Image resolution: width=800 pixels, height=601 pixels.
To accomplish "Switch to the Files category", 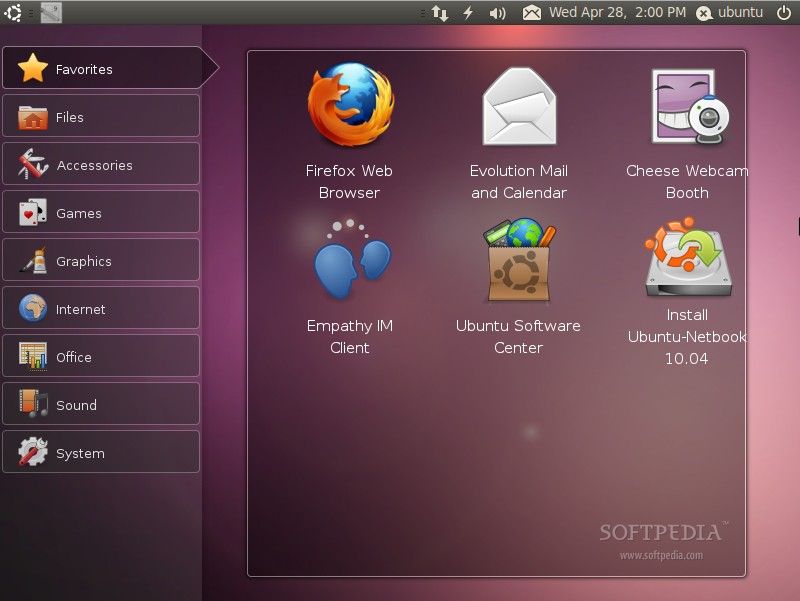I will click(101, 116).
